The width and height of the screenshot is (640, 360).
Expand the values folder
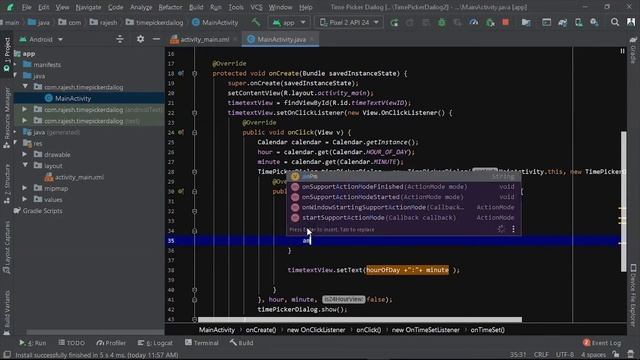[25, 199]
